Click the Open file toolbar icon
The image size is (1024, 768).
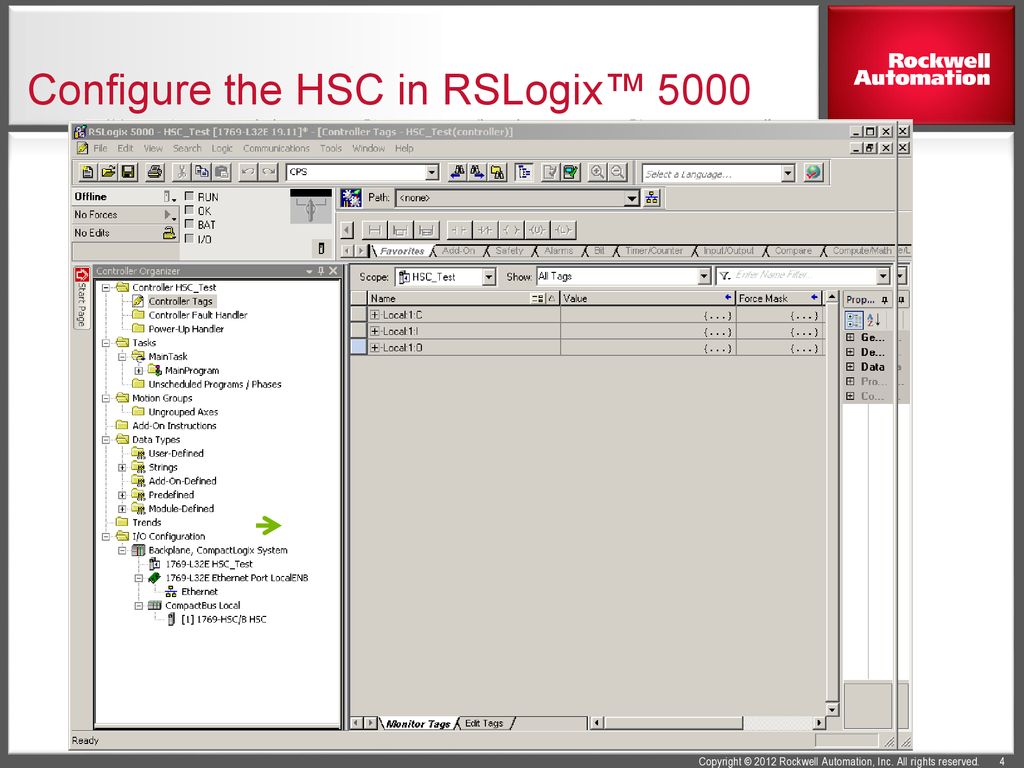(108, 172)
